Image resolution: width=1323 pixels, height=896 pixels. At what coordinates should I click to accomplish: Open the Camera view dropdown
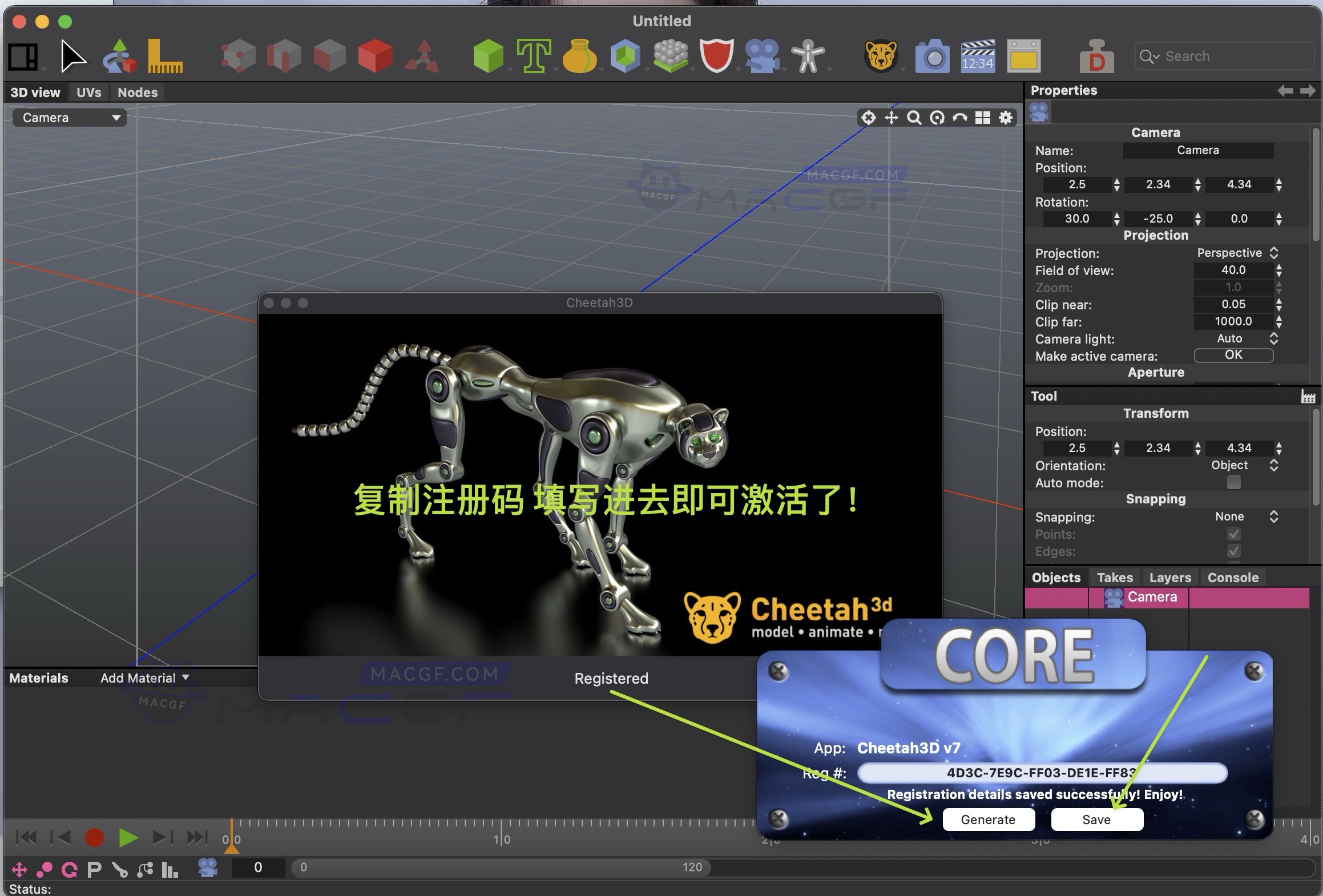[x=68, y=118]
